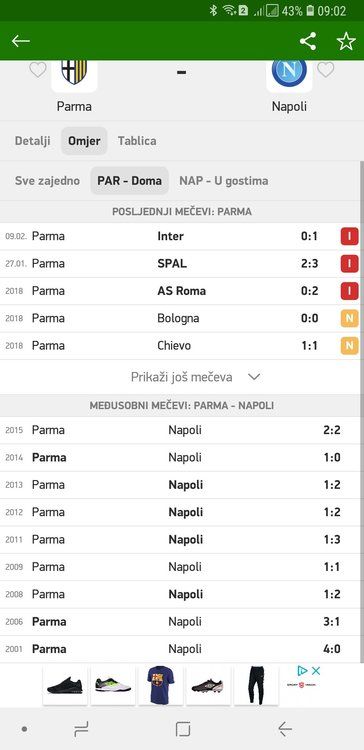Viewport: 364px width, 750px height.
Task: Select the NAP - U gostima filter
Action: [x=224, y=181]
